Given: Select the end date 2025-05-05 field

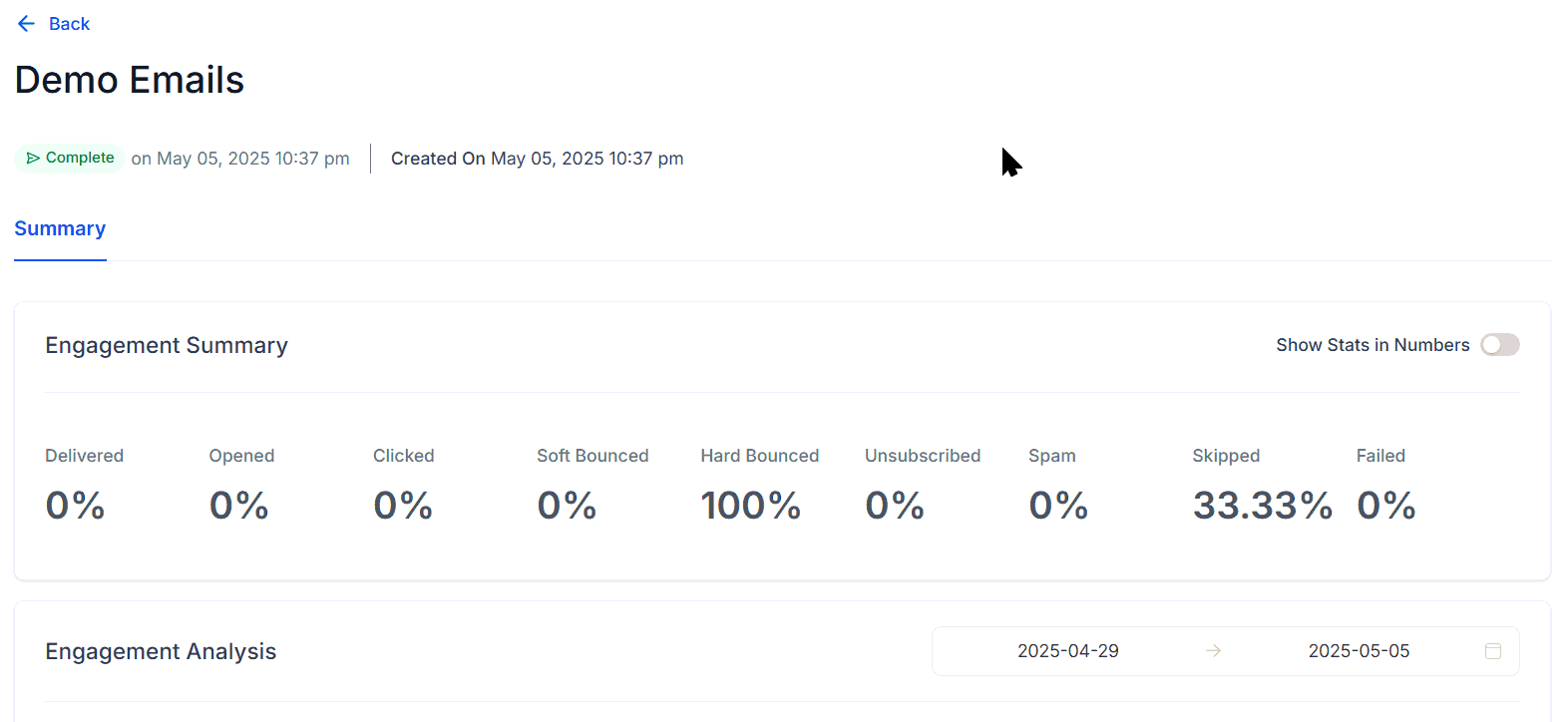Looking at the screenshot, I should 1359,651.
